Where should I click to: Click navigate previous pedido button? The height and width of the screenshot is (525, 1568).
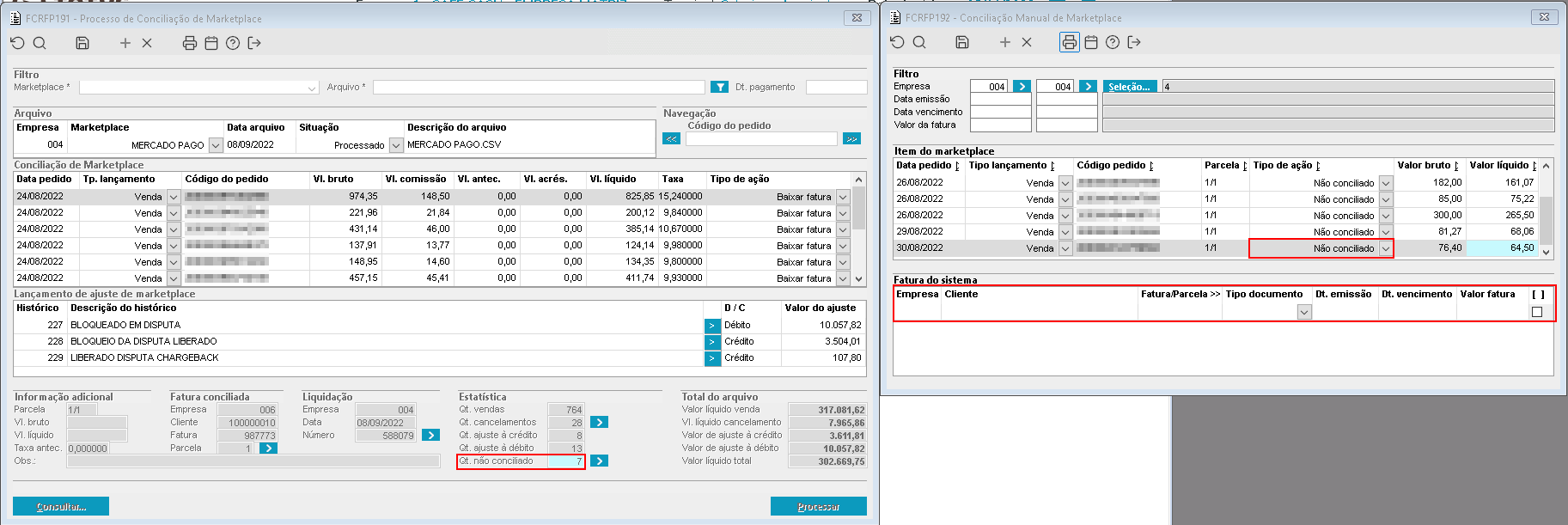672,138
